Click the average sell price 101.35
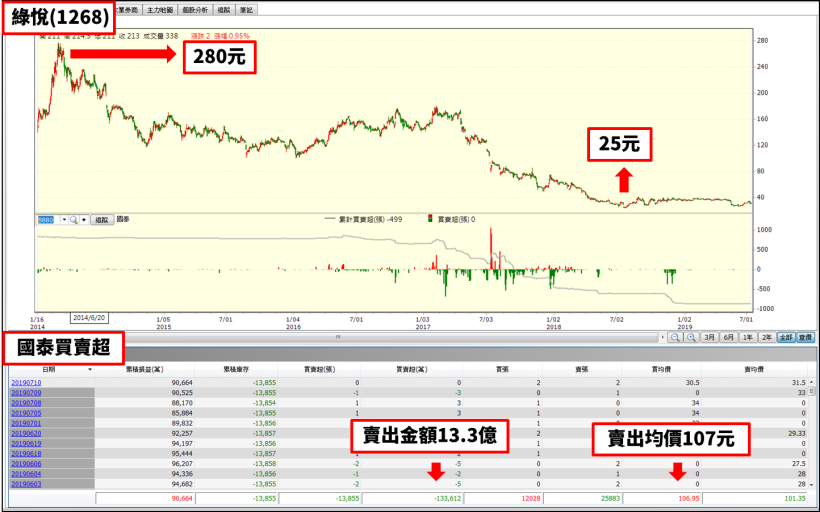820x512 pixels. point(755,498)
